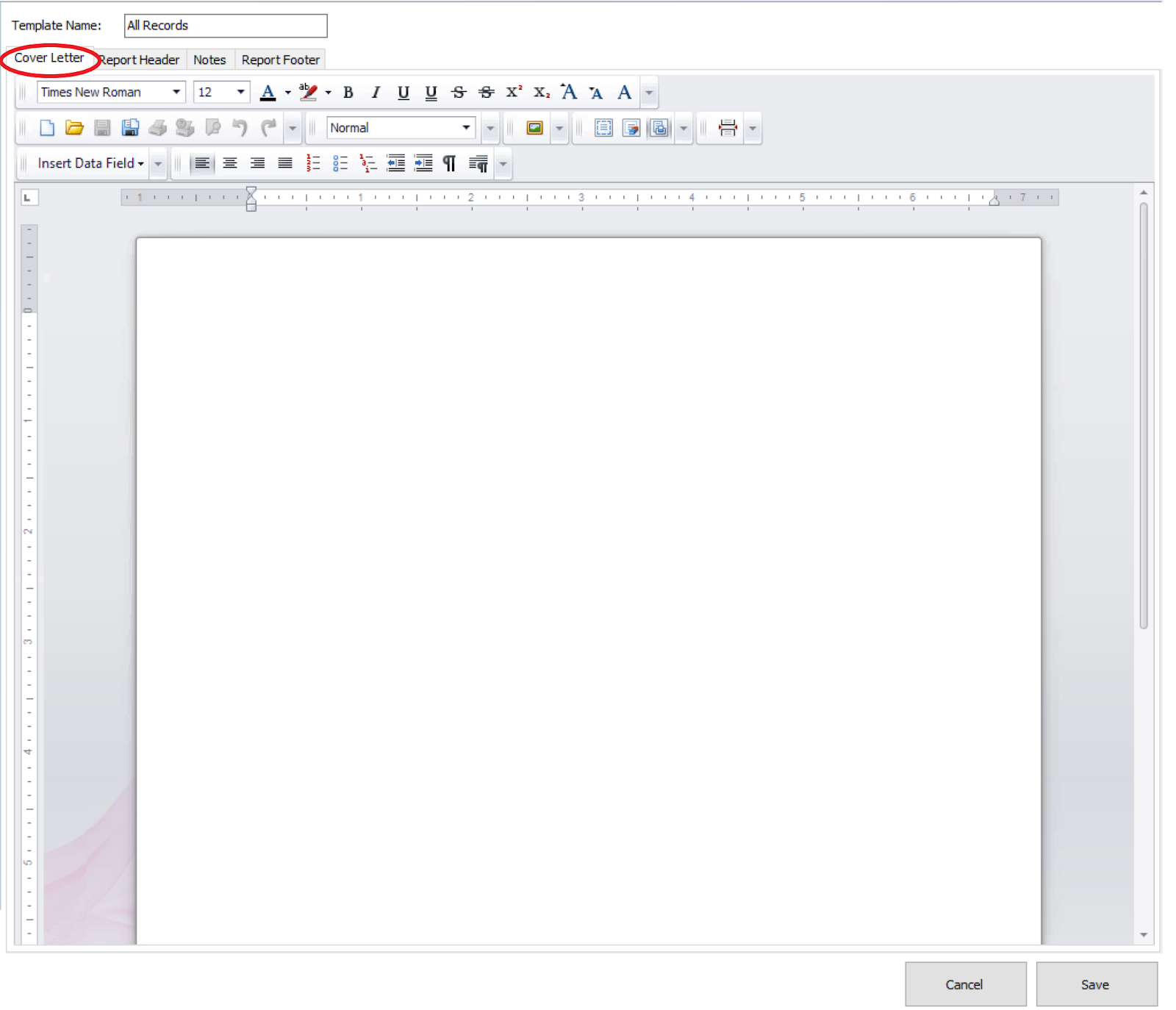Create a new document

[47, 128]
